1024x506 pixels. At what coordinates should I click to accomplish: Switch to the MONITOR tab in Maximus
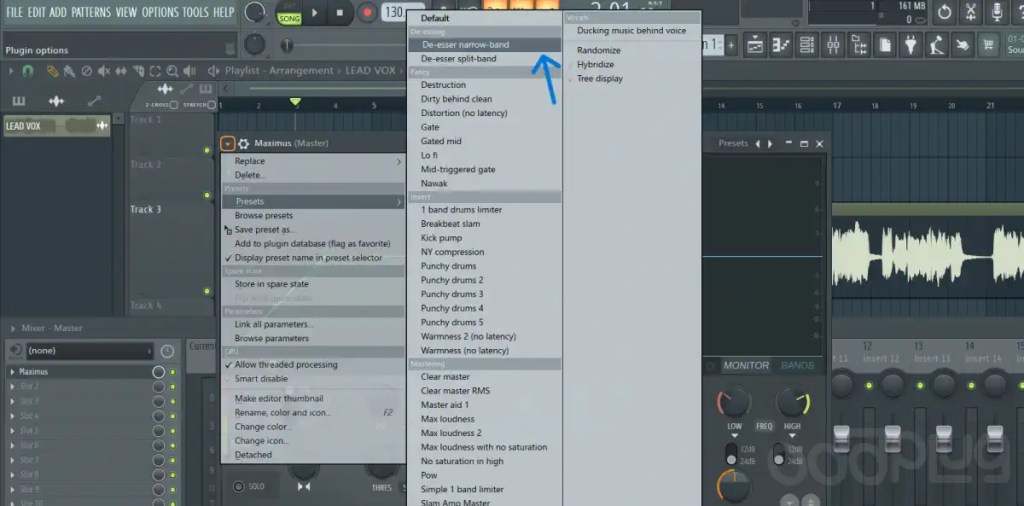[746, 366]
